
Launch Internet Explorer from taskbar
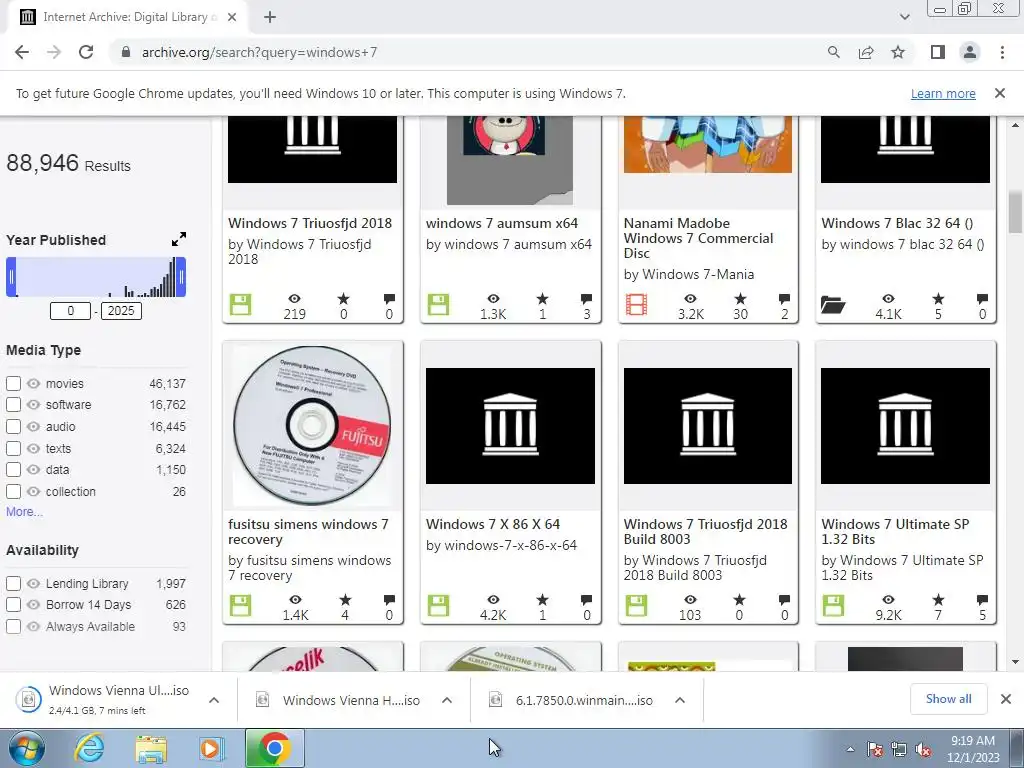[89, 748]
